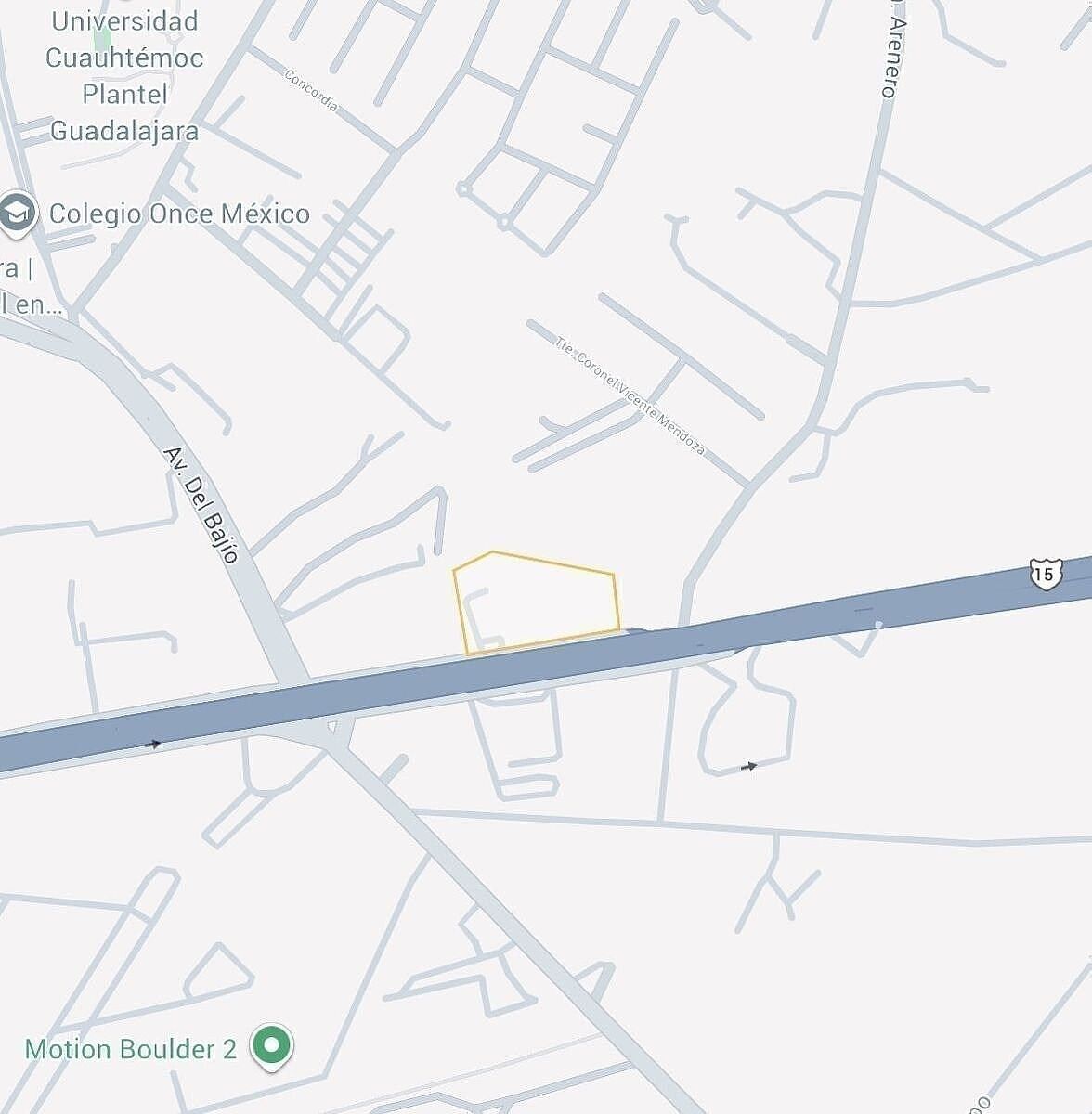This screenshot has height=1114, width=1092.
Task: Click the Highway 15 route shield
Action: click(x=1046, y=574)
